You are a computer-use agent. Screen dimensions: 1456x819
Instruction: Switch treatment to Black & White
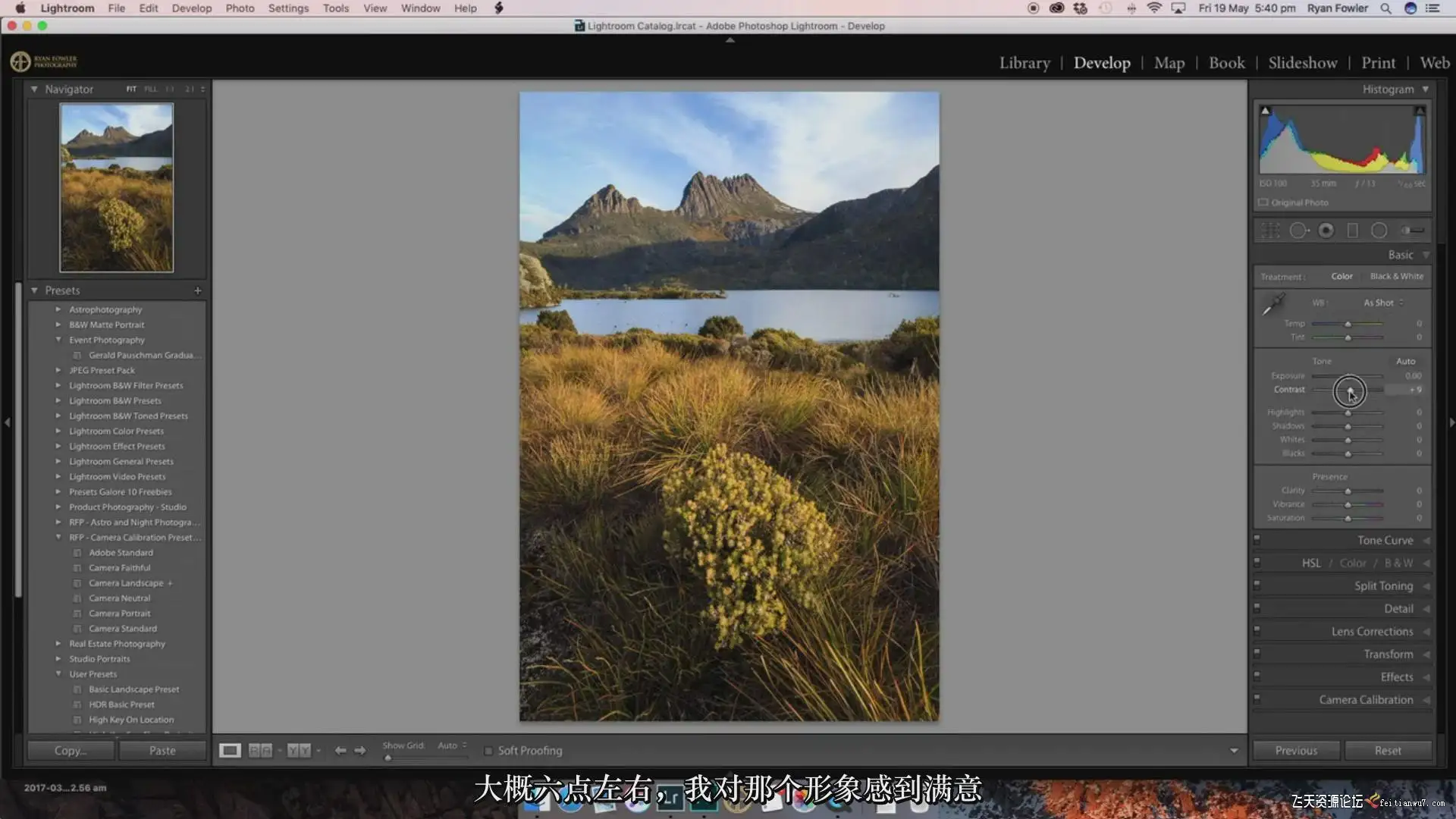click(1396, 276)
